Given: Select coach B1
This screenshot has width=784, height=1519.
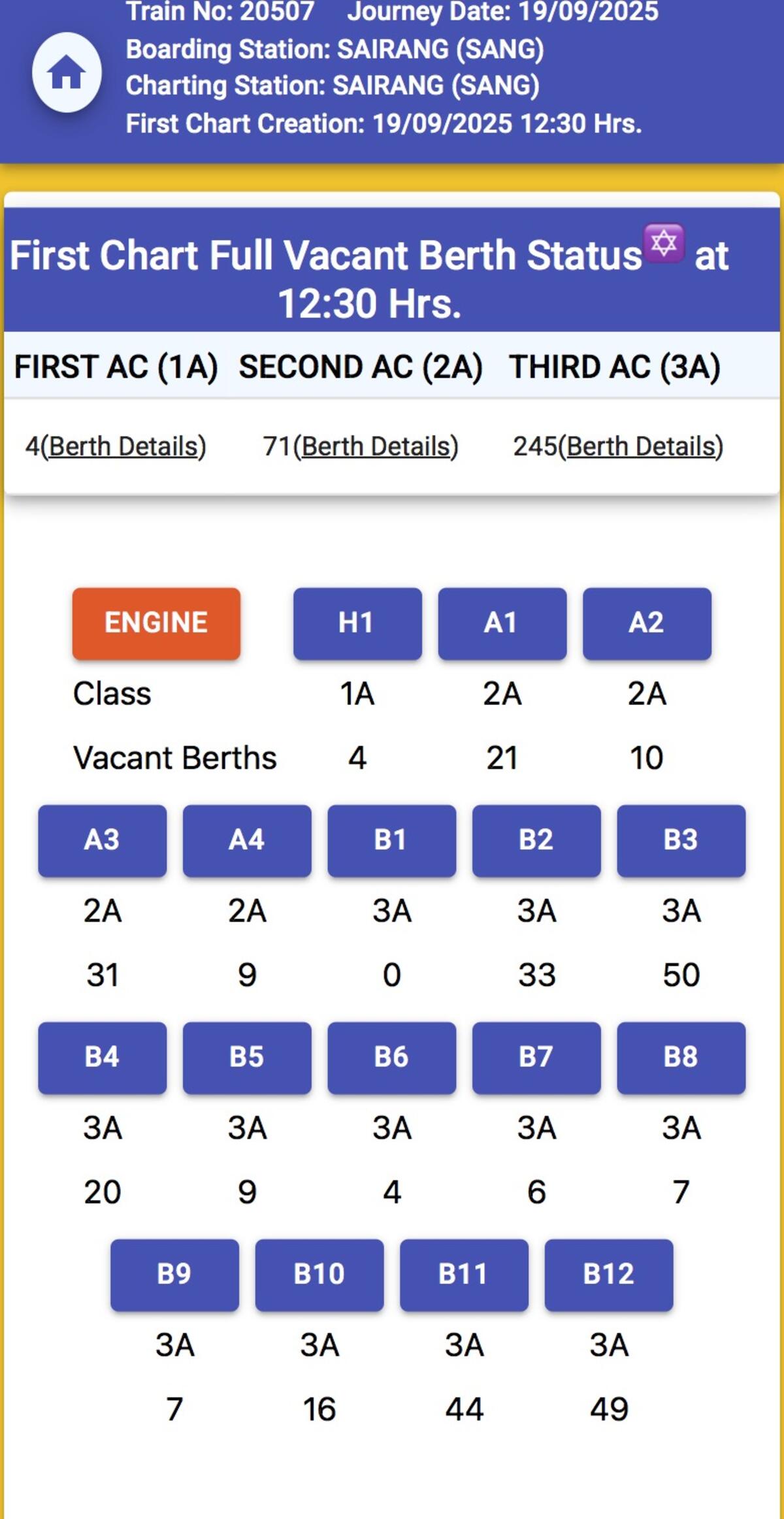Looking at the screenshot, I should (391, 840).
